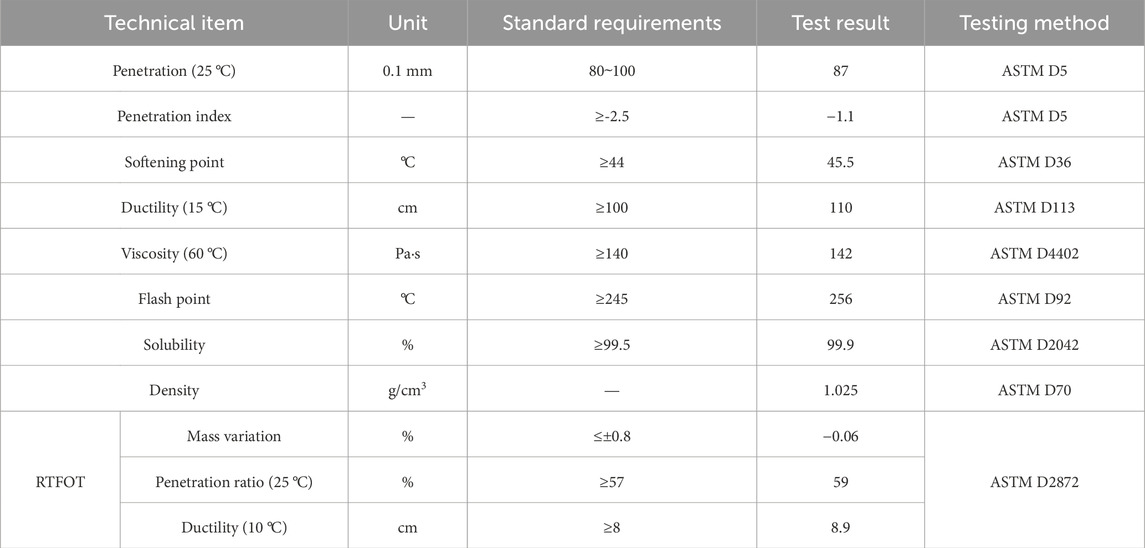
Task: Click the Ductility (15 ℃) cell
Action: pyautogui.click(x=174, y=207)
